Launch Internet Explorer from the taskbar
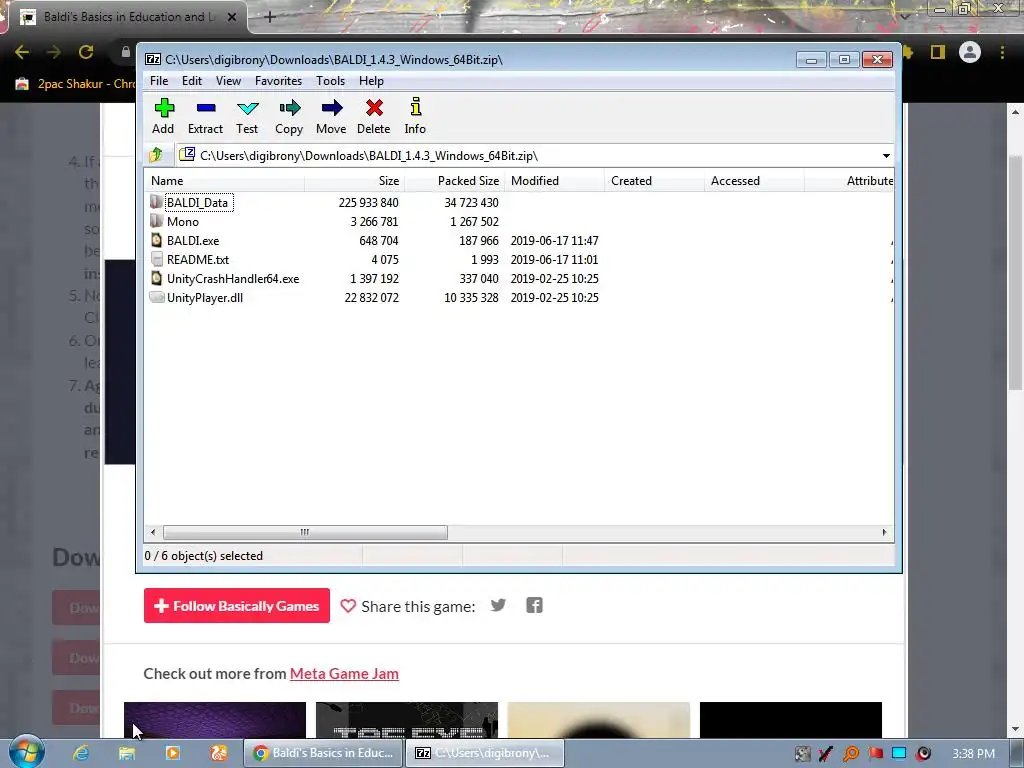This screenshot has width=1024, height=768. (x=81, y=753)
